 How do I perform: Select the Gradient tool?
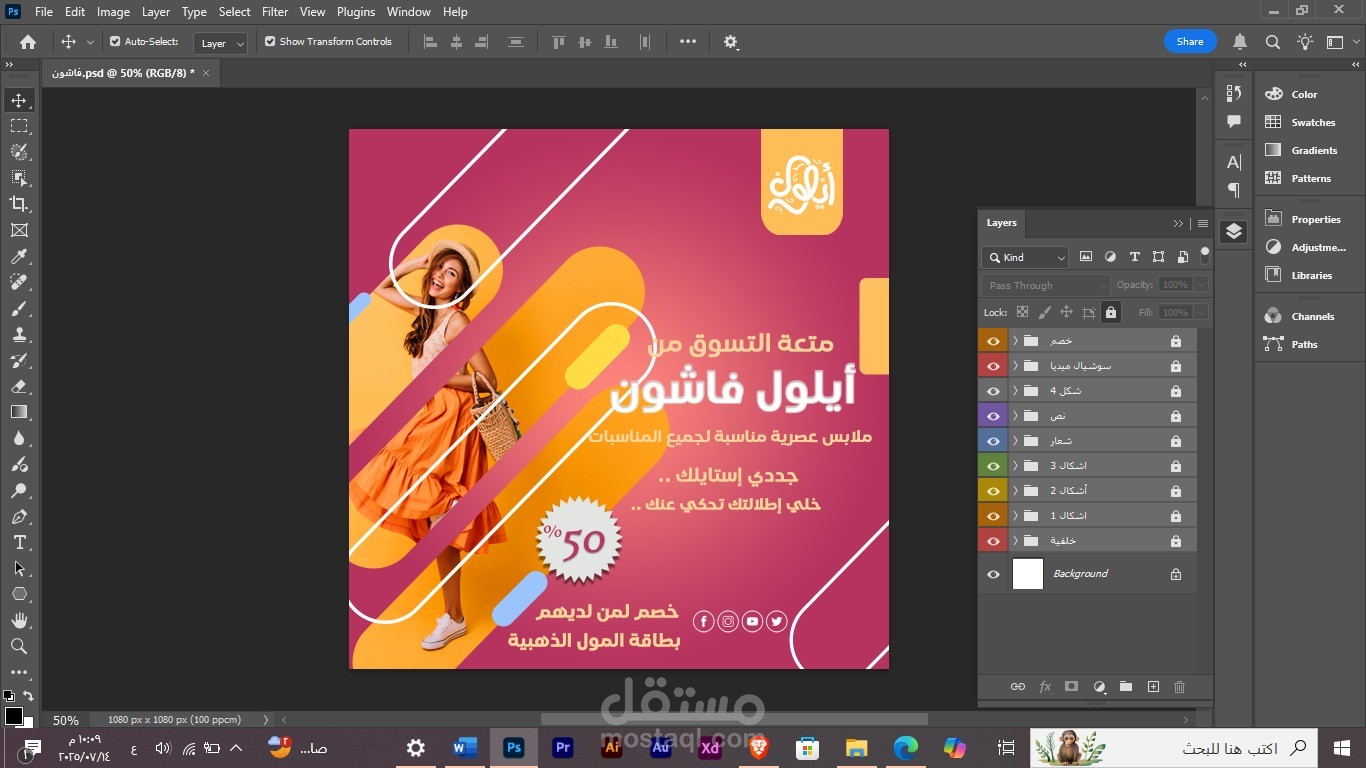[x=19, y=412]
